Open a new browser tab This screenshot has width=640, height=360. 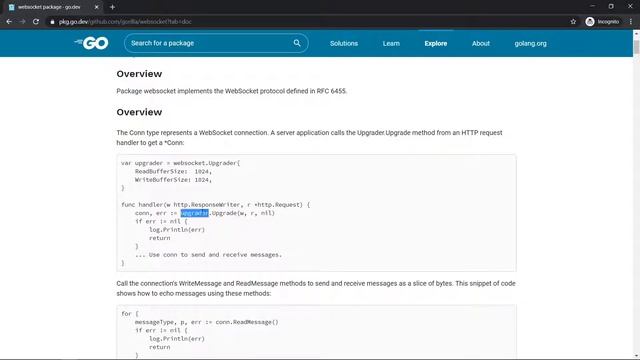(x=112, y=7)
